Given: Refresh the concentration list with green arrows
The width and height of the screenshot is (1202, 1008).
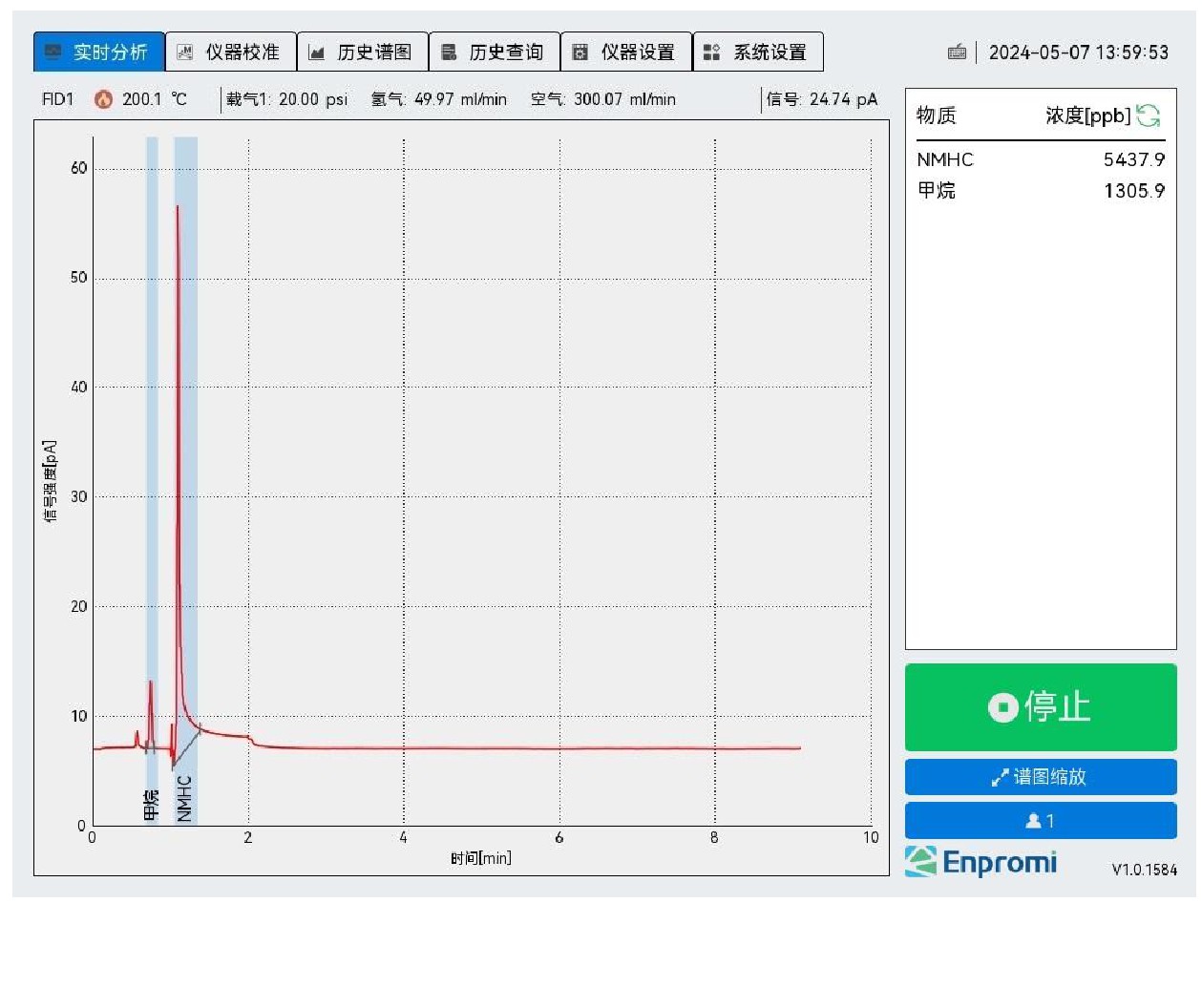Looking at the screenshot, I should 1149,115.
